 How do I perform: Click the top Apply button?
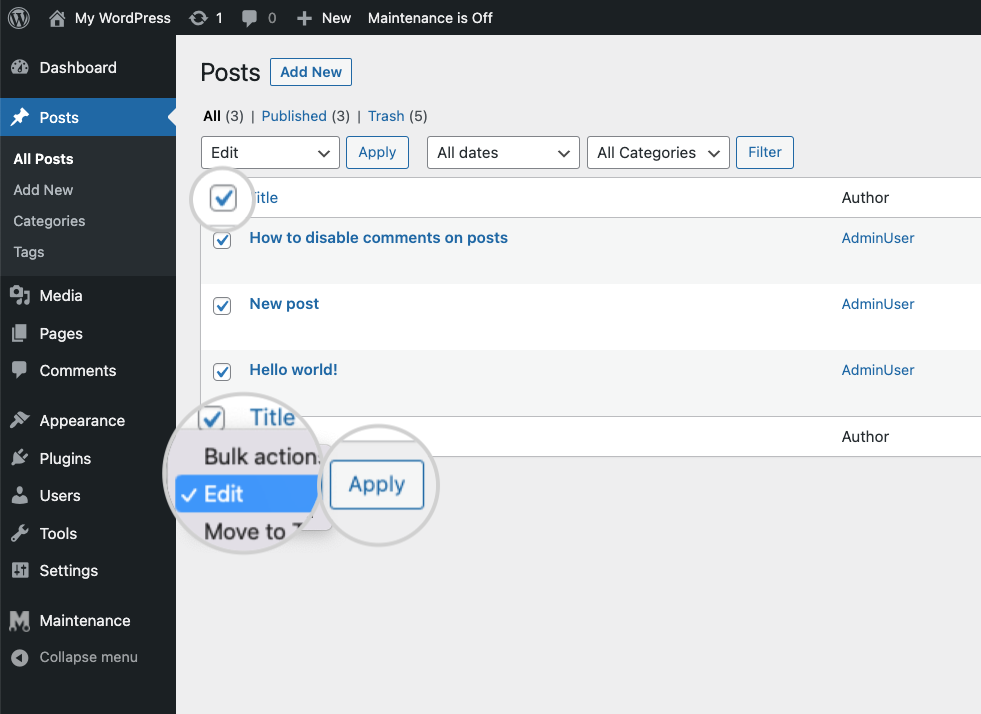(x=377, y=153)
